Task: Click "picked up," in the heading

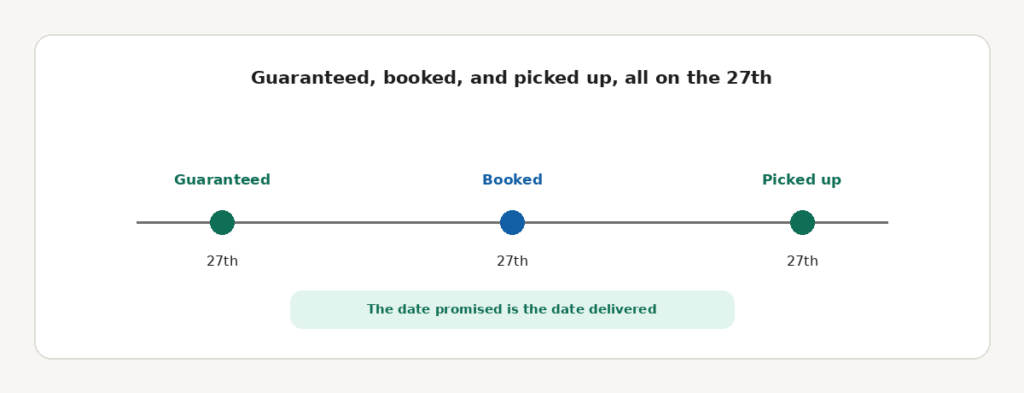Action: point(566,79)
